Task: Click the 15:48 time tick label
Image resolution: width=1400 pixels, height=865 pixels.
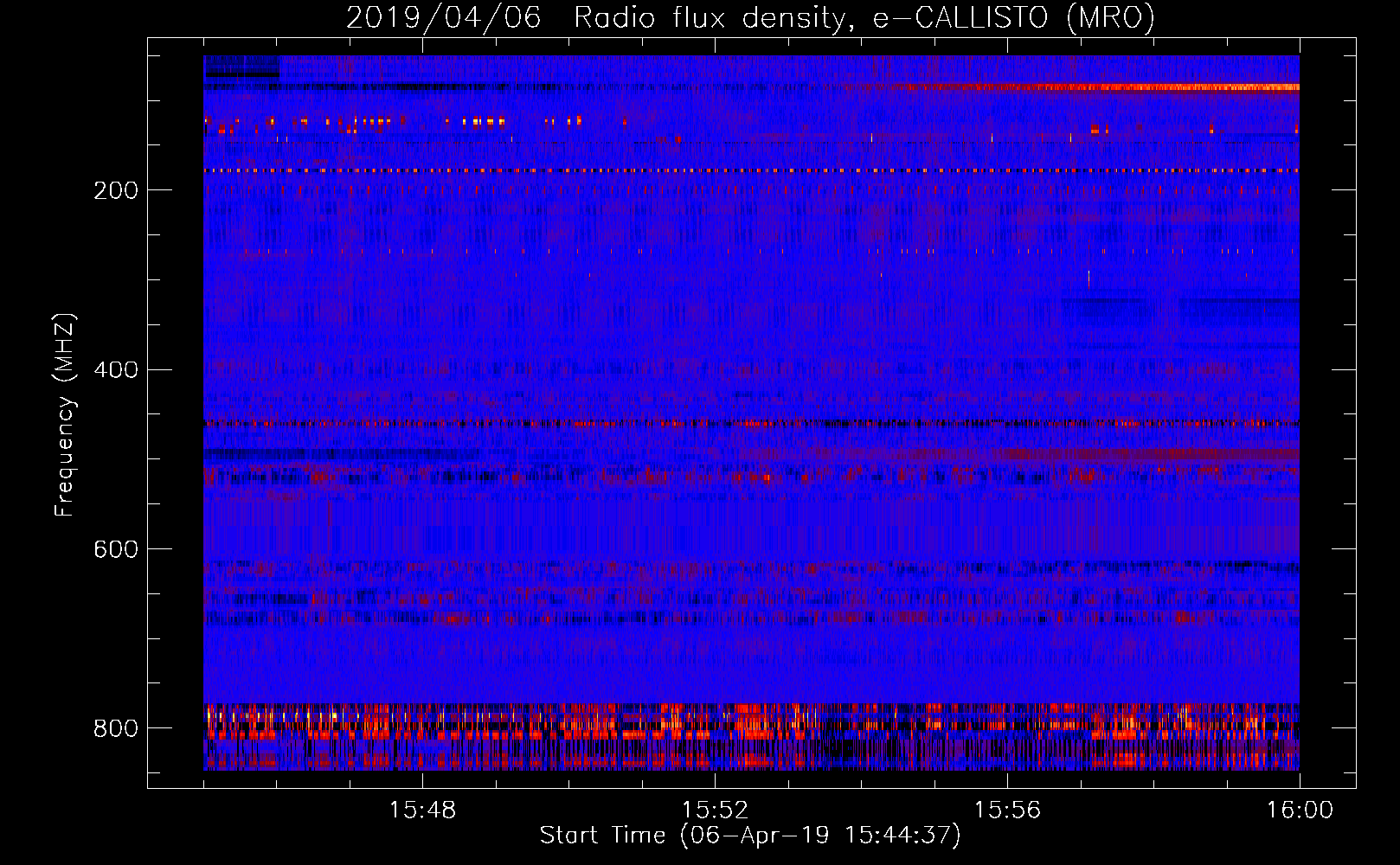Action: [422, 811]
